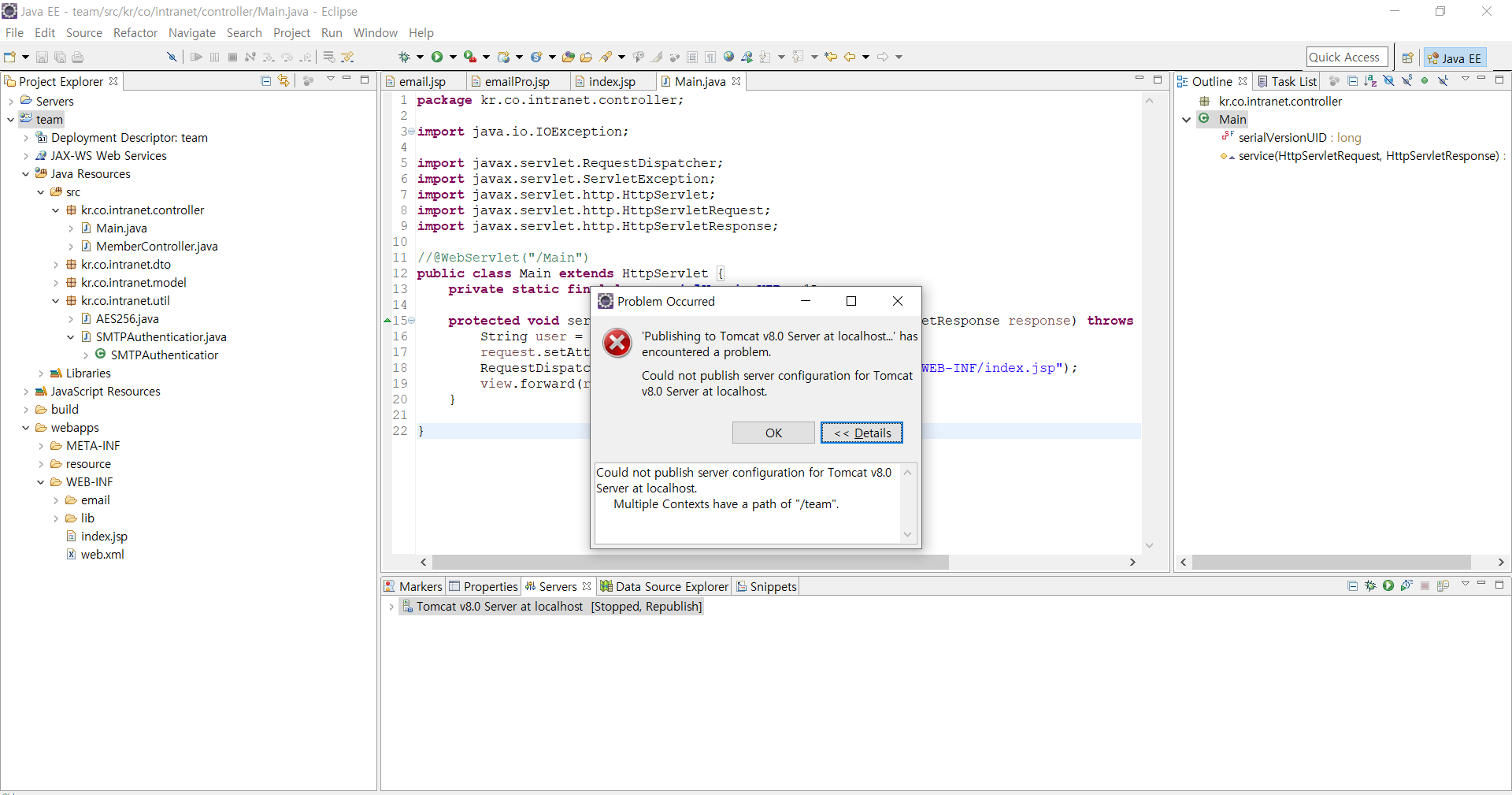
Task: Click the Quick Access input field
Action: (1347, 58)
